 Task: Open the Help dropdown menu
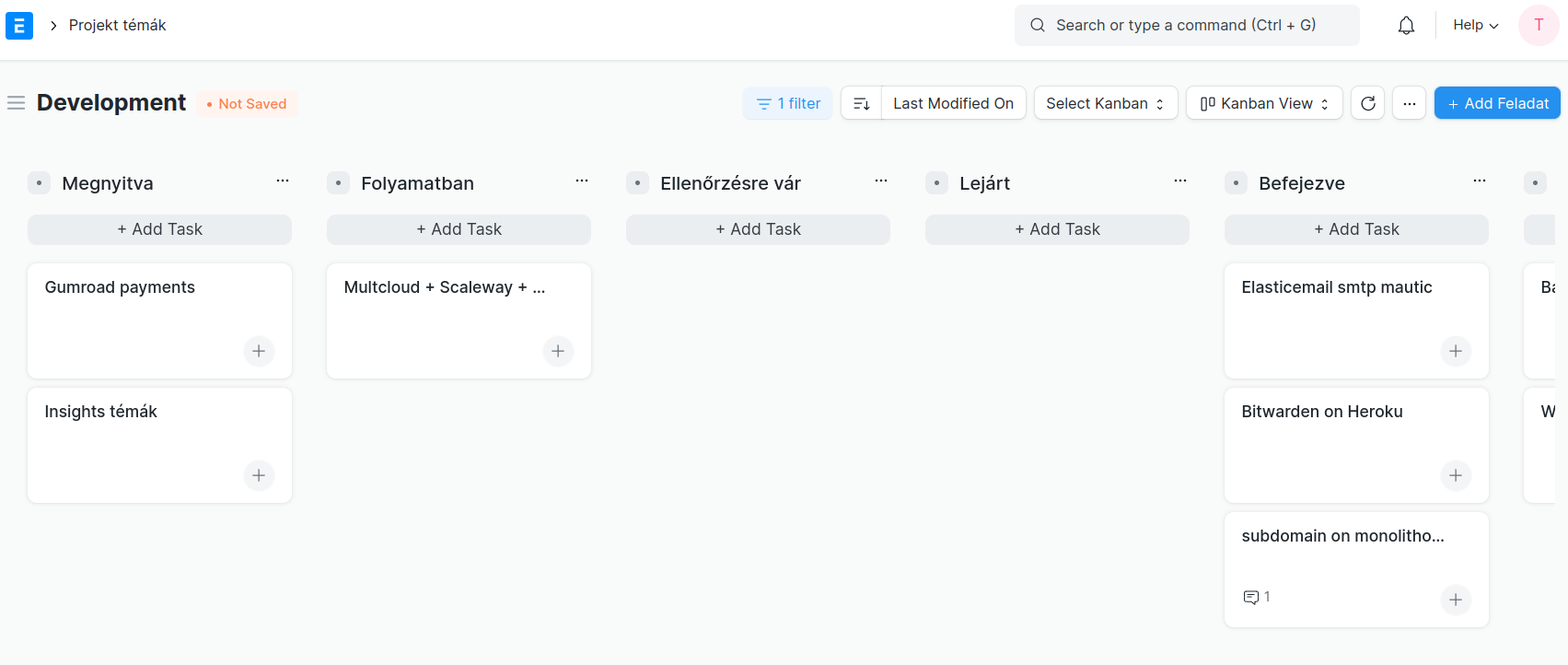pyautogui.click(x=1475, y=26)
